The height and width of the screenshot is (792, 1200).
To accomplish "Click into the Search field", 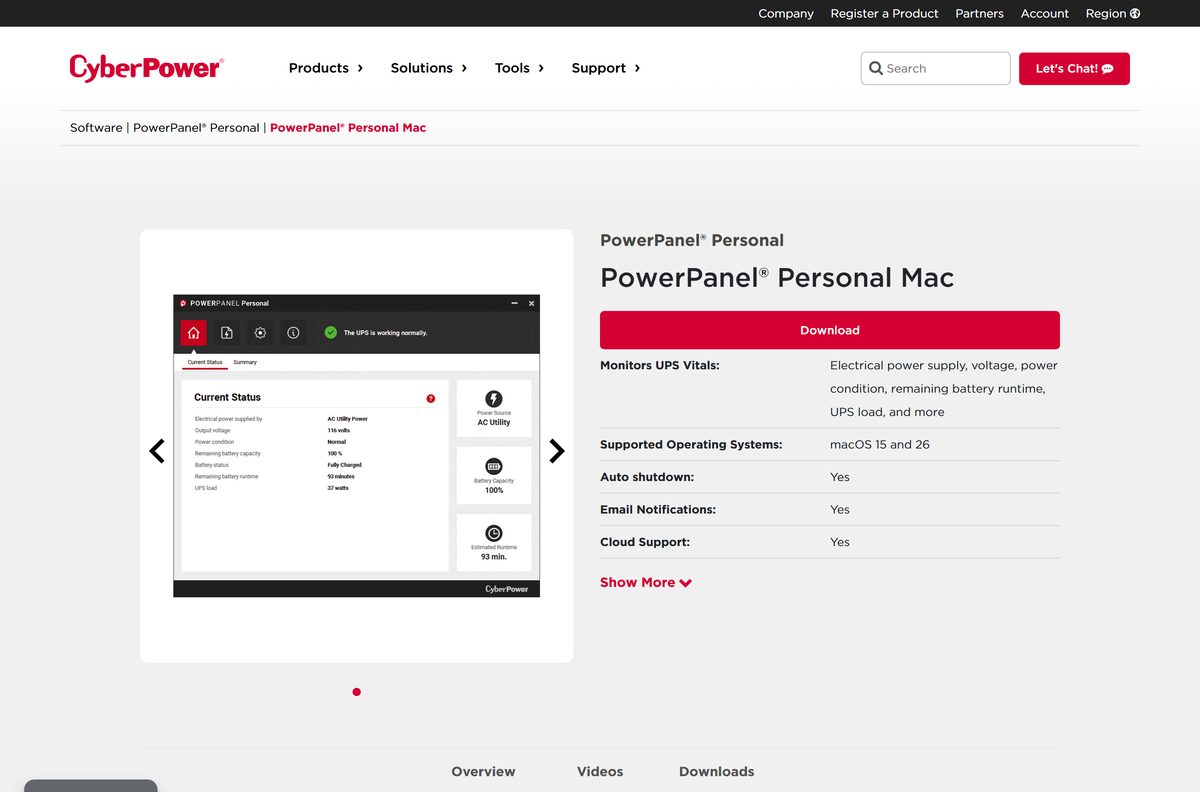I will [935, 68].
